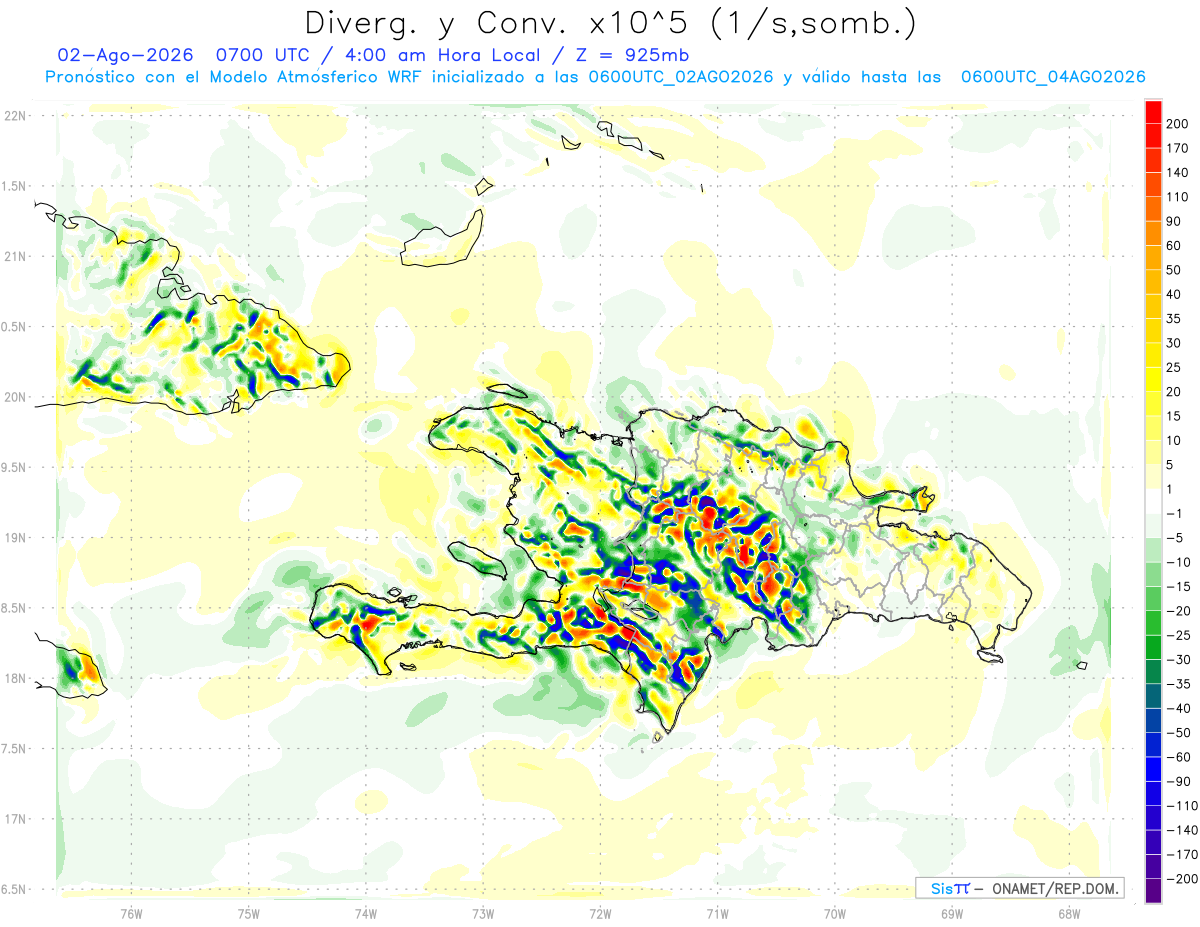The width and height of the screenshot is (1200, 927).
Task: Click the yellow swatch between 20 and 25
Action: 1153,380
